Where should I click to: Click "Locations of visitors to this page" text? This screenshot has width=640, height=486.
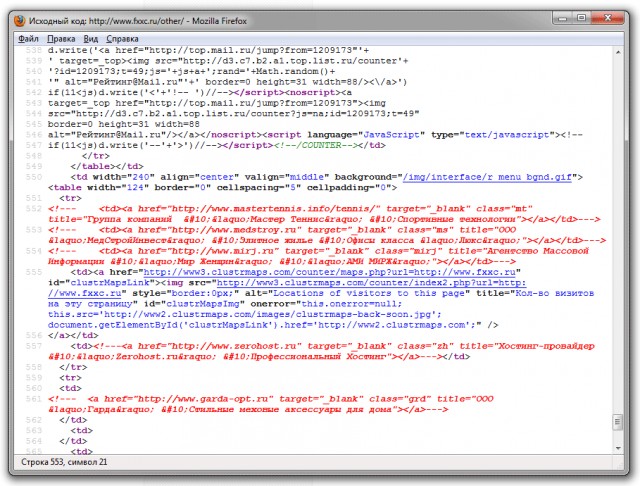[x=371, y=293]
